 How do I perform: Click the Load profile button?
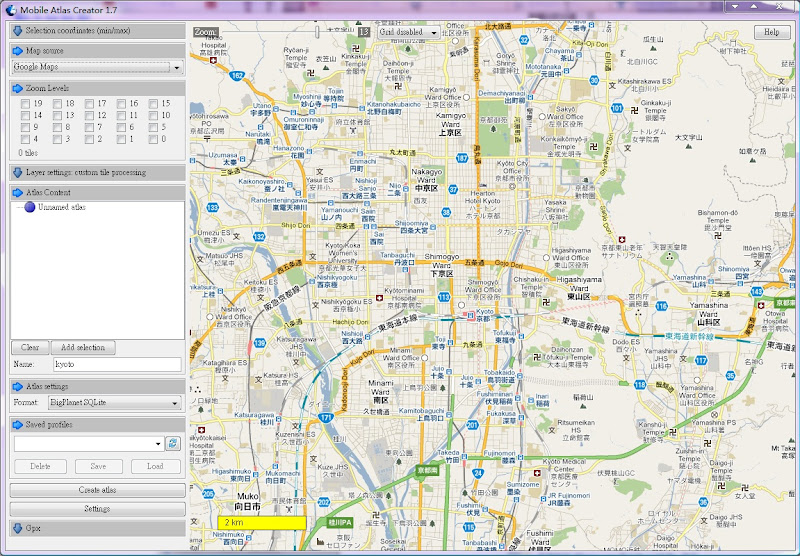point(155,466)
